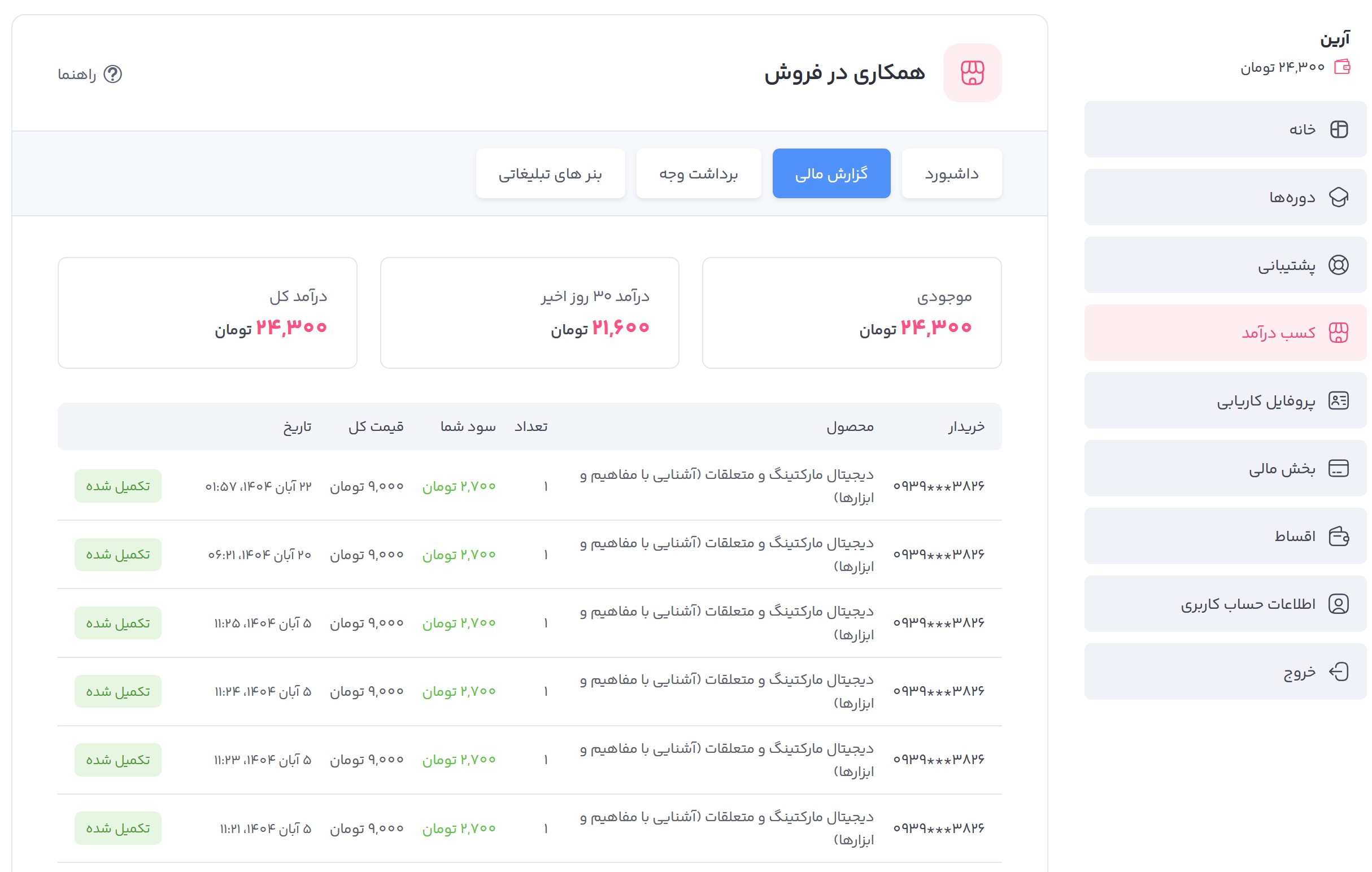Click the completed (تکمیل شده) badge in the 22 Aban row
The height and width of the screenshot is (872, 1372).
coord(118,486)
